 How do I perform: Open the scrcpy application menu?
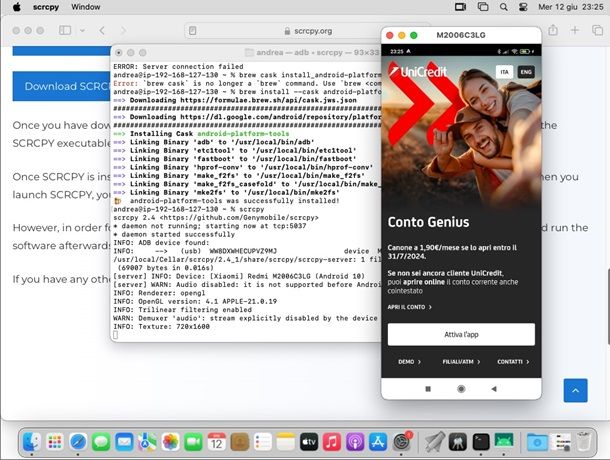pyautogui.click(x=46, y=7)
